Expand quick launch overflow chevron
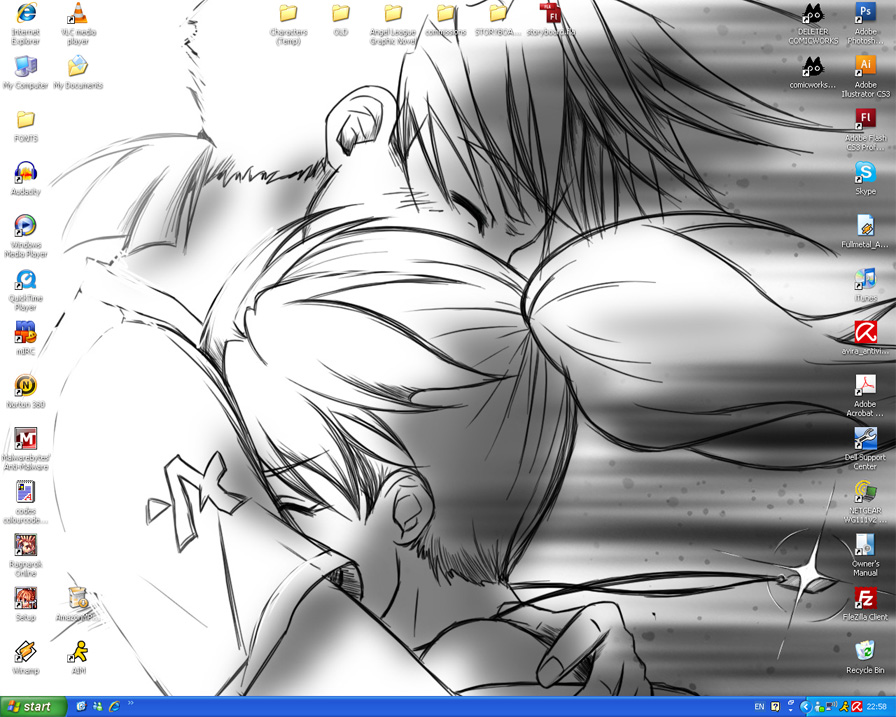Viewport: 896px width, 717px height. pos(131,703)
